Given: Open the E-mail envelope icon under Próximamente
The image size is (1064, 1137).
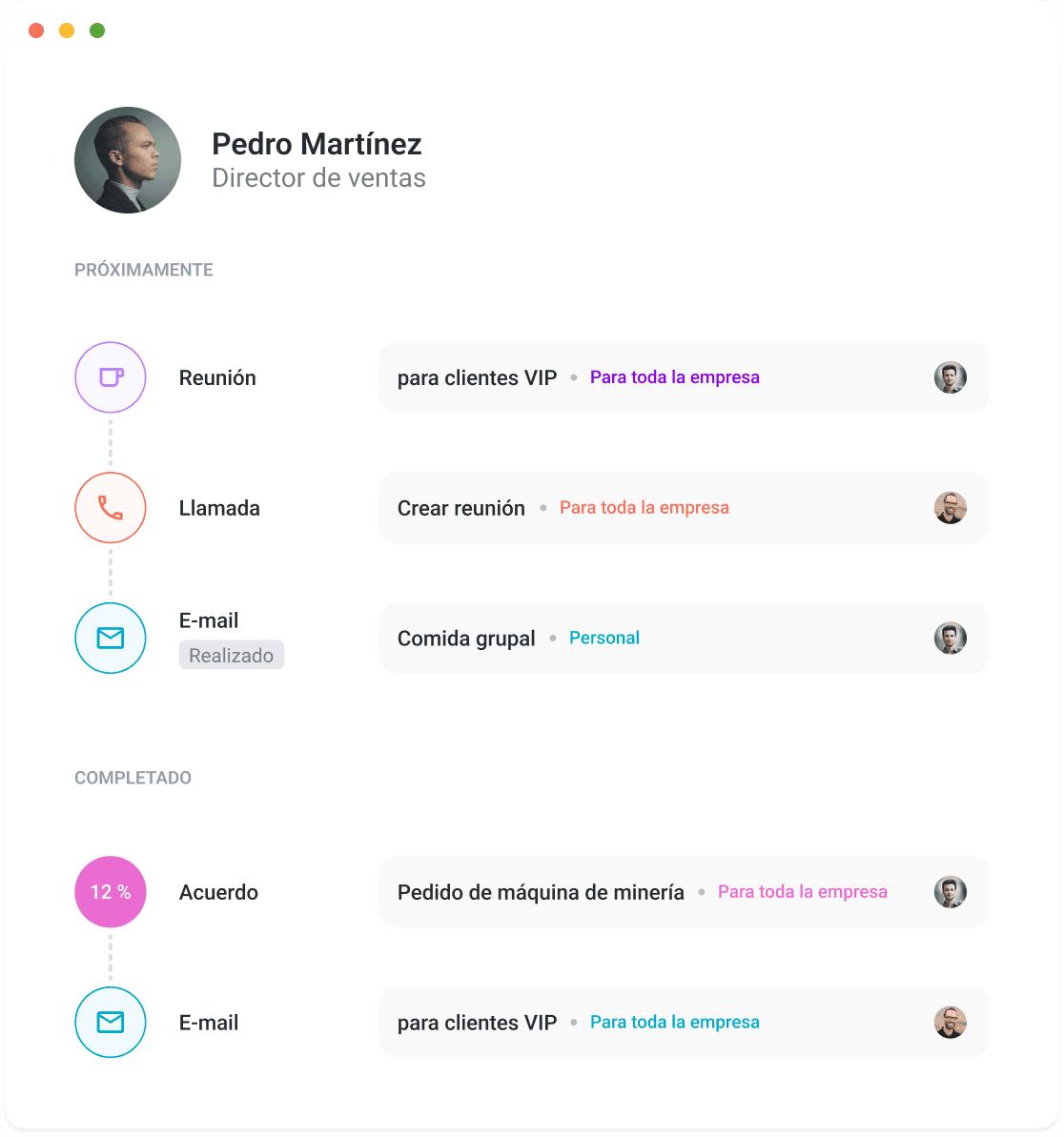Looking at the screenshot, I should tap(110, 638).
